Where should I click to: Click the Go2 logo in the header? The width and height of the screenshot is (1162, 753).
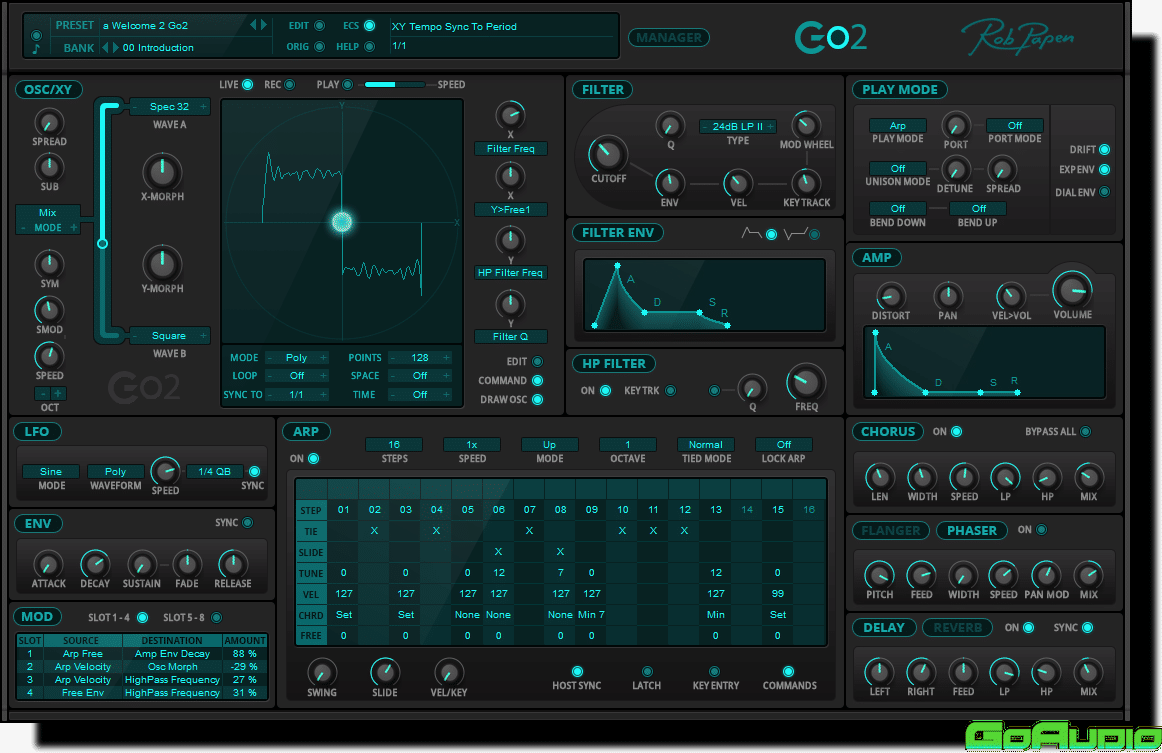(x=830, y=37)
